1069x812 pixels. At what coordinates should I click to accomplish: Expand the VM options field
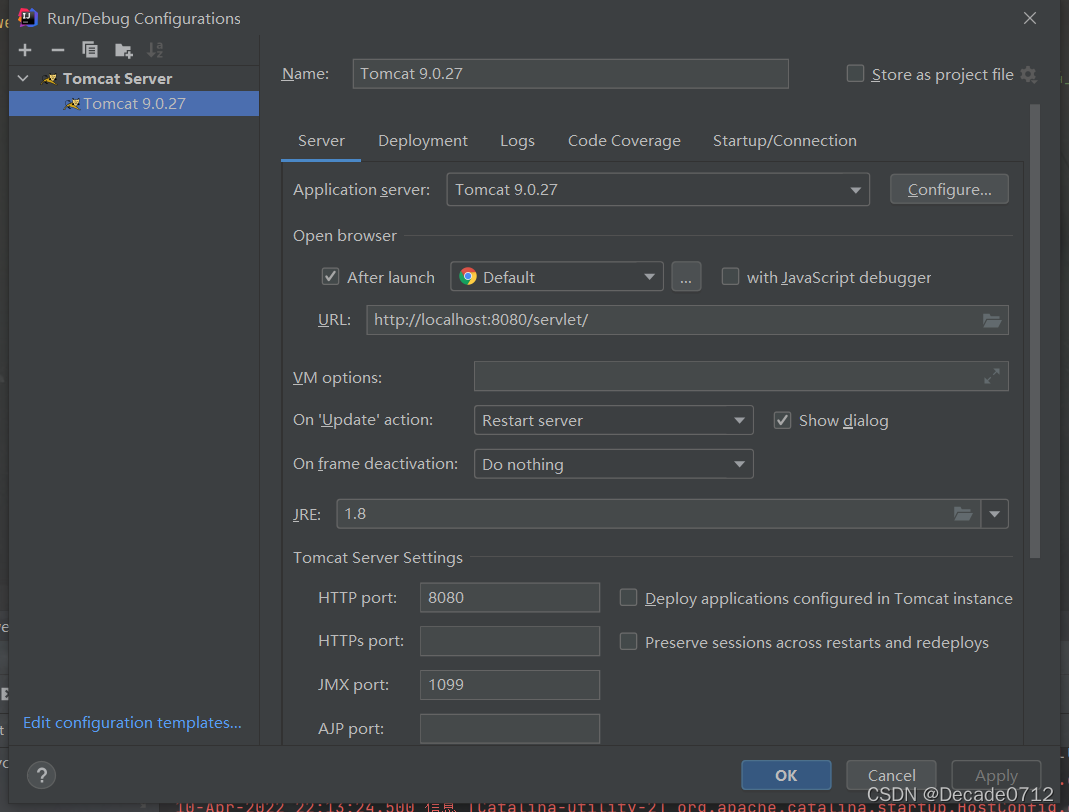point(992,376)
